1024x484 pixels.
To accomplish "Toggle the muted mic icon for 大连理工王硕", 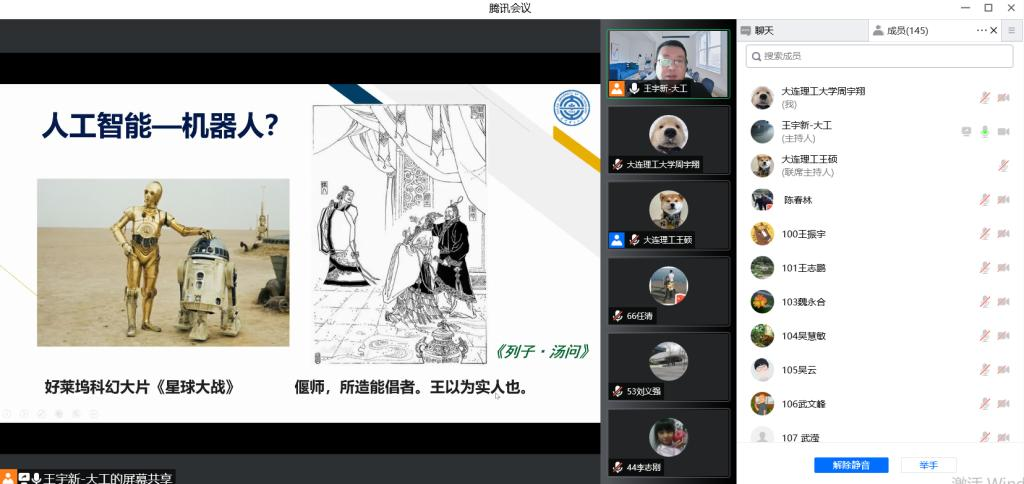I will [1003, 165].
